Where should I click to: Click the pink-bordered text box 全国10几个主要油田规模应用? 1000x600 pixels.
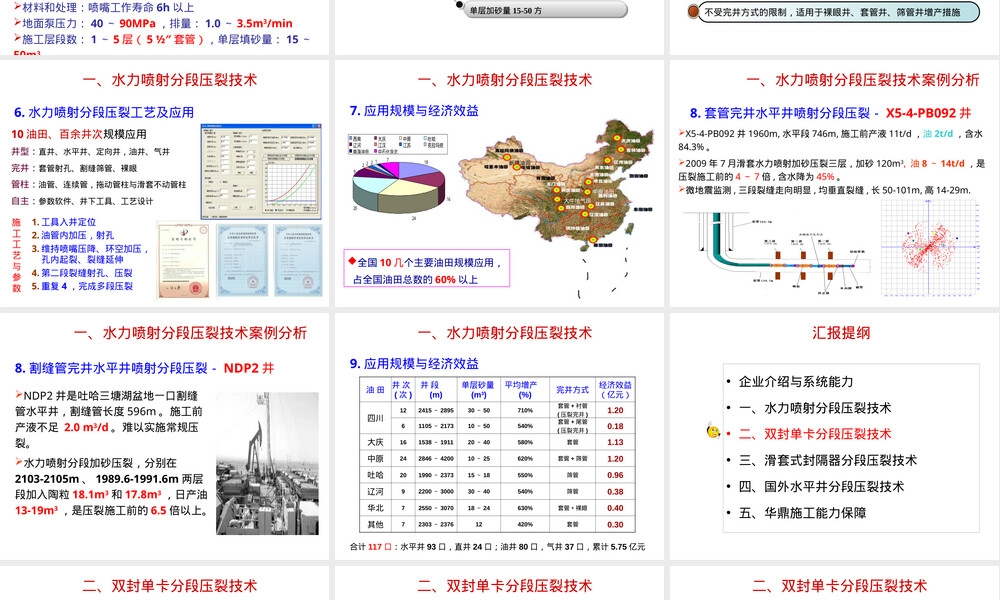426,268
